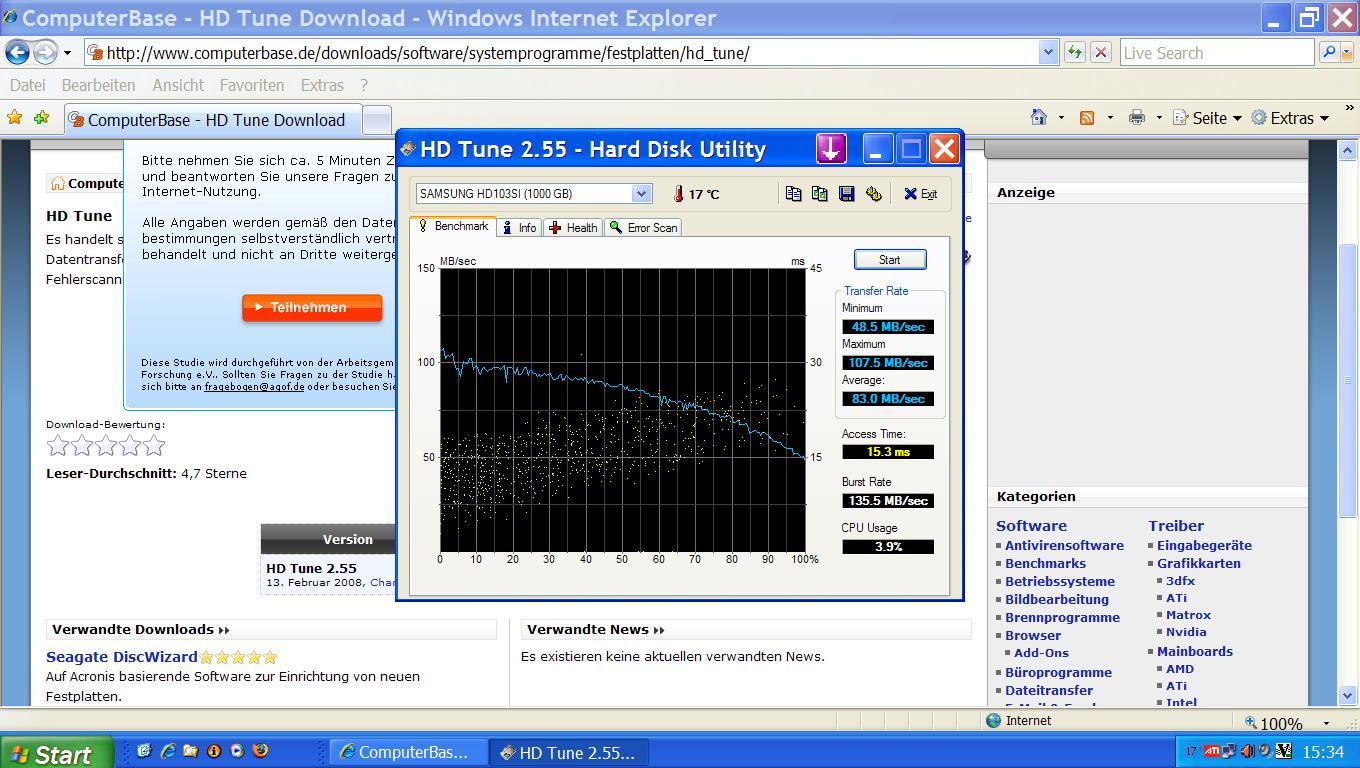Launch Internet Explorer from Quick Launch
1360x768 pixels.
pyautogui.click(x=167, y=751)
